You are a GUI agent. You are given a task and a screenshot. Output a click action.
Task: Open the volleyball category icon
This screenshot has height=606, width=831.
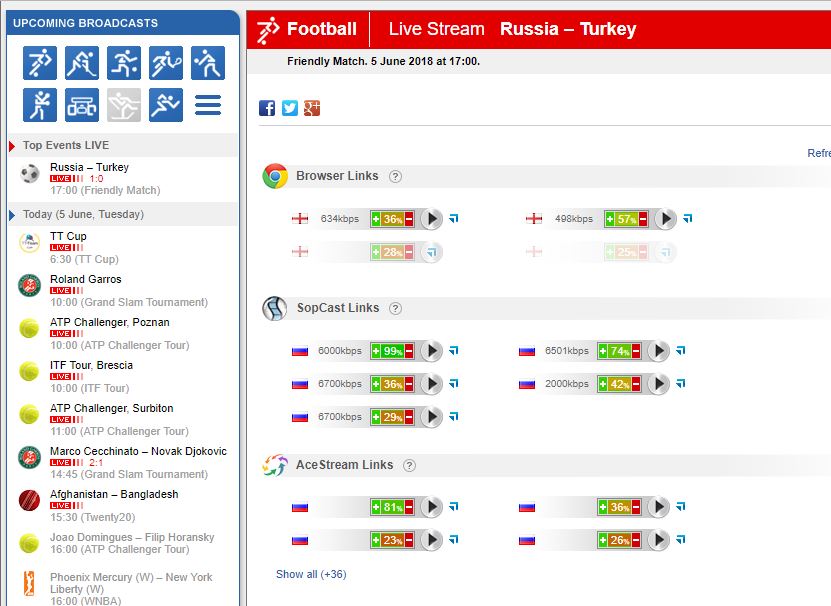pyautogui.click(x=208, y=63)
